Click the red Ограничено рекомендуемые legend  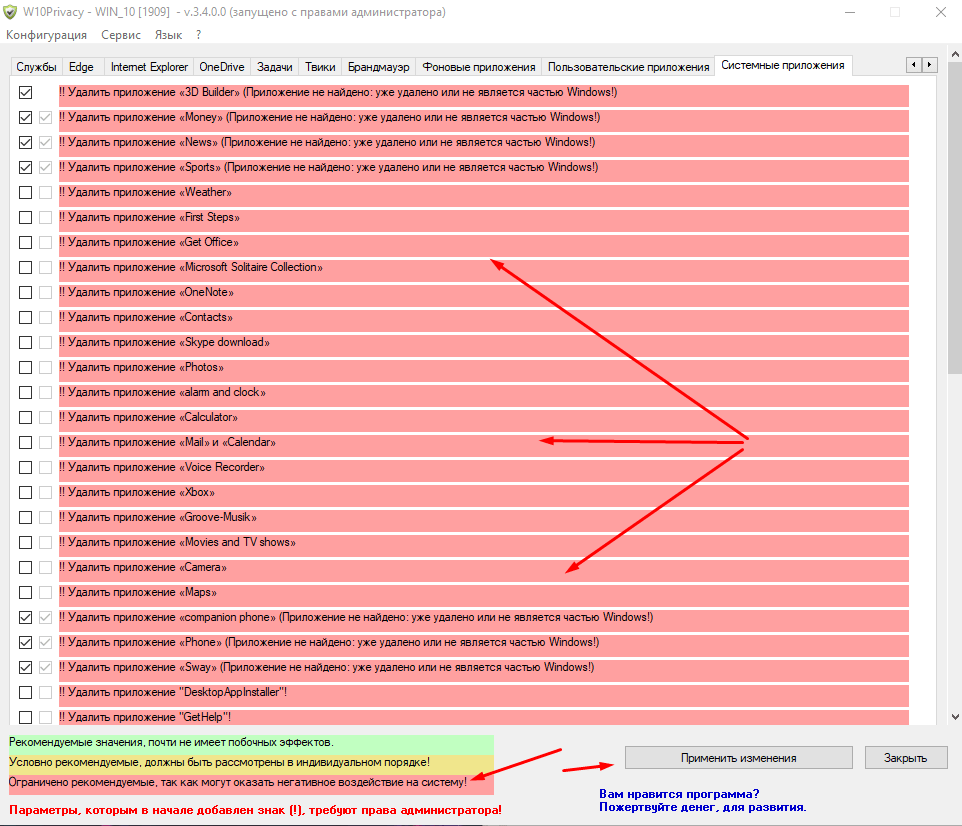point(251,784)
